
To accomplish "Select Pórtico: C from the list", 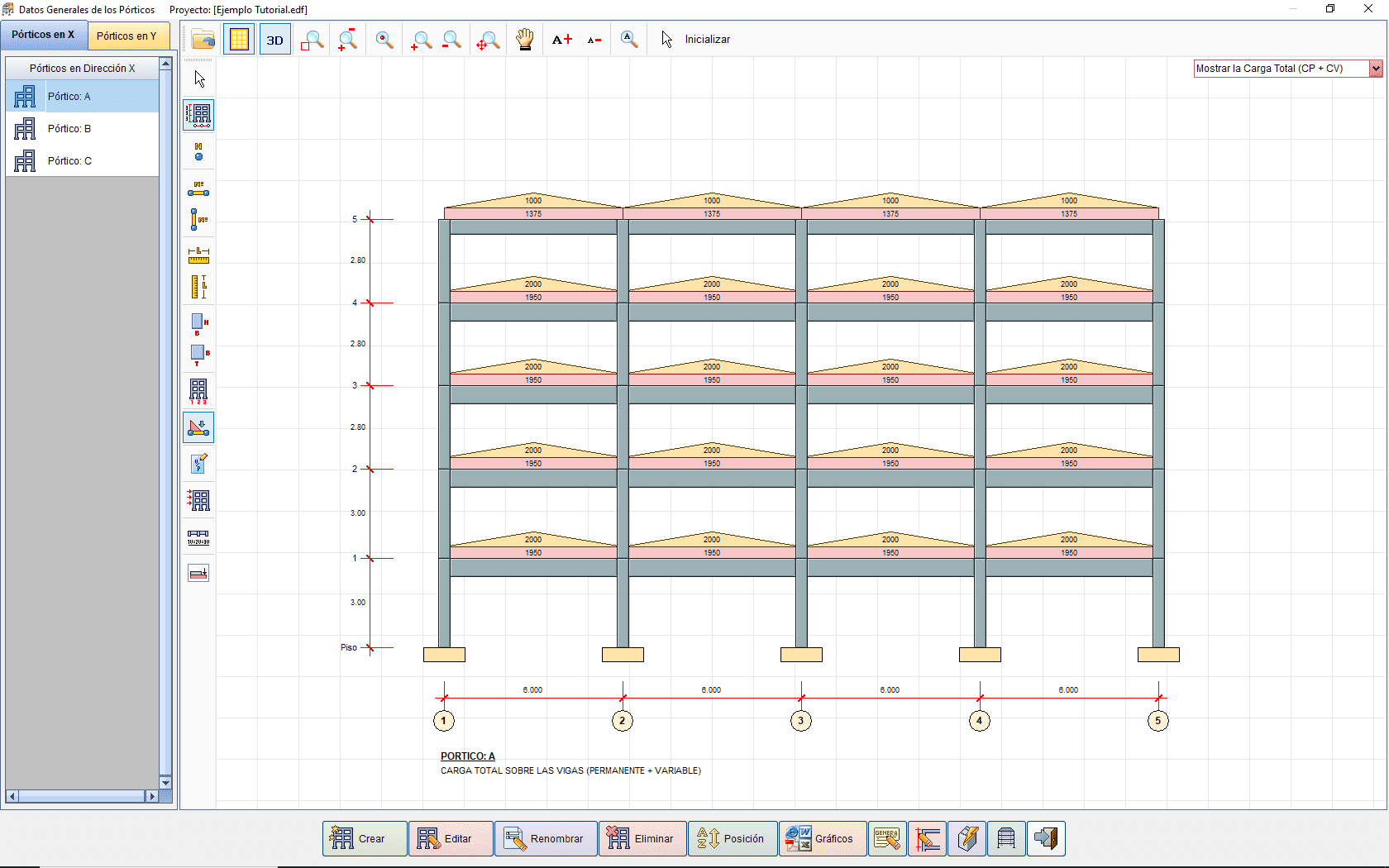I will [81, 160].
